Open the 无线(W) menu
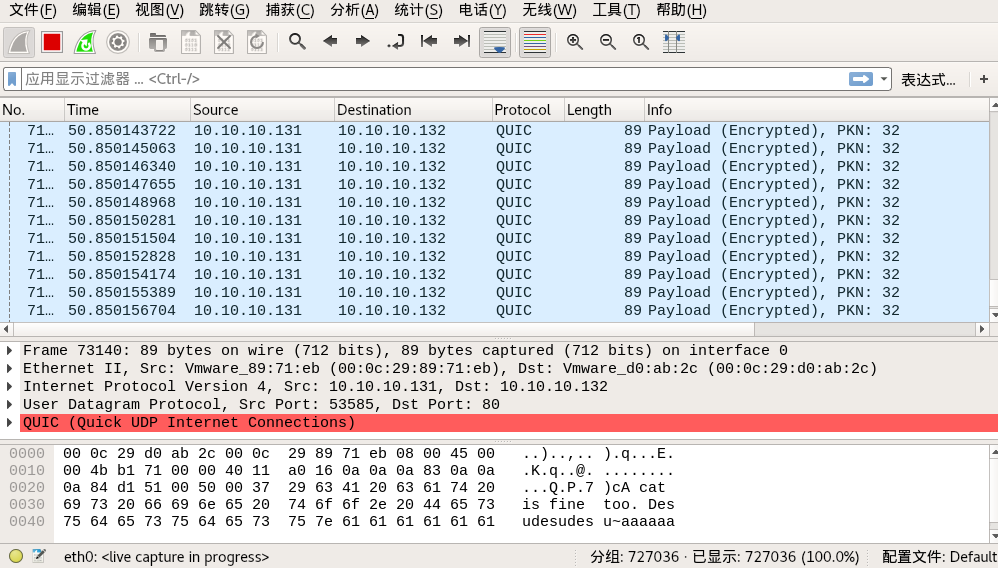Image resolution: width=998 pixels, height=568 pixels. point(549,10)
